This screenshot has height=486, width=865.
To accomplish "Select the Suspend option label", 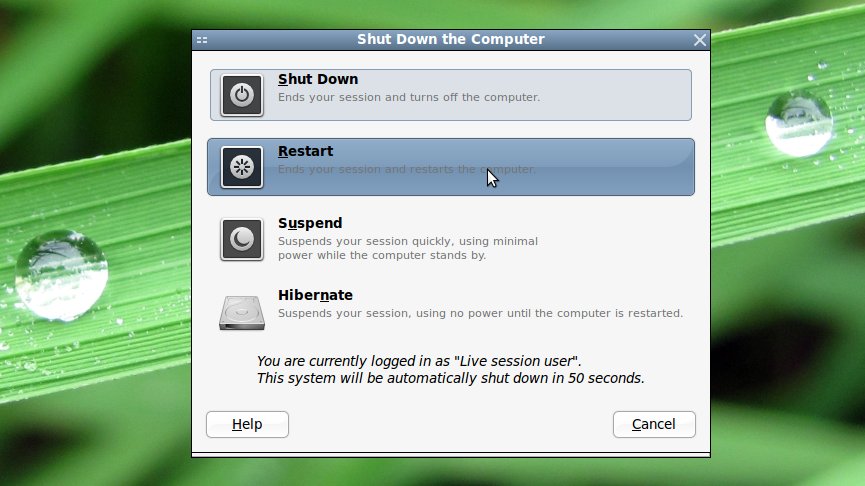I will 310,223.
